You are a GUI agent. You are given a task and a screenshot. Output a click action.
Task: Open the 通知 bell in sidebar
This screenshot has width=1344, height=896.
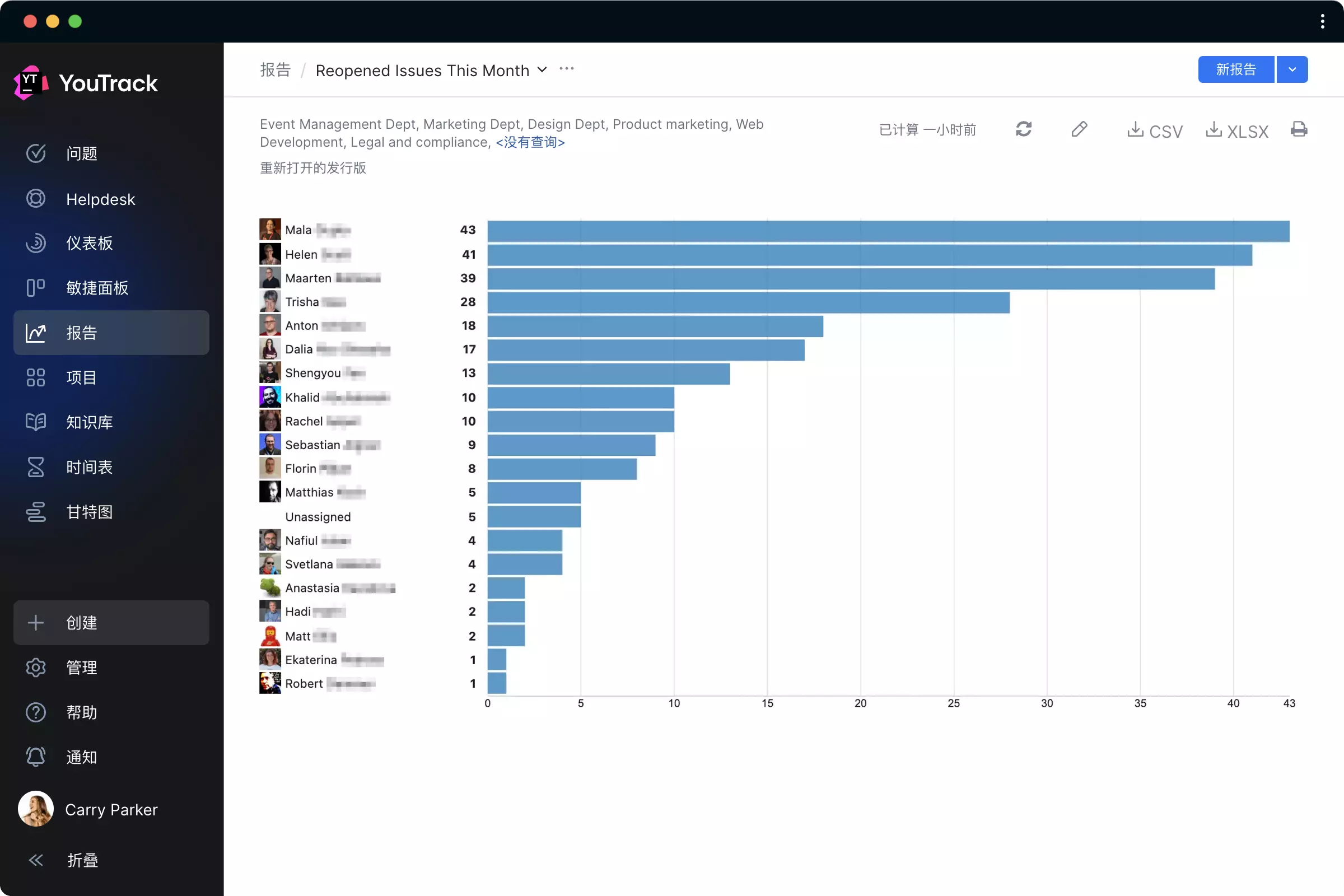tap(36, 757)
